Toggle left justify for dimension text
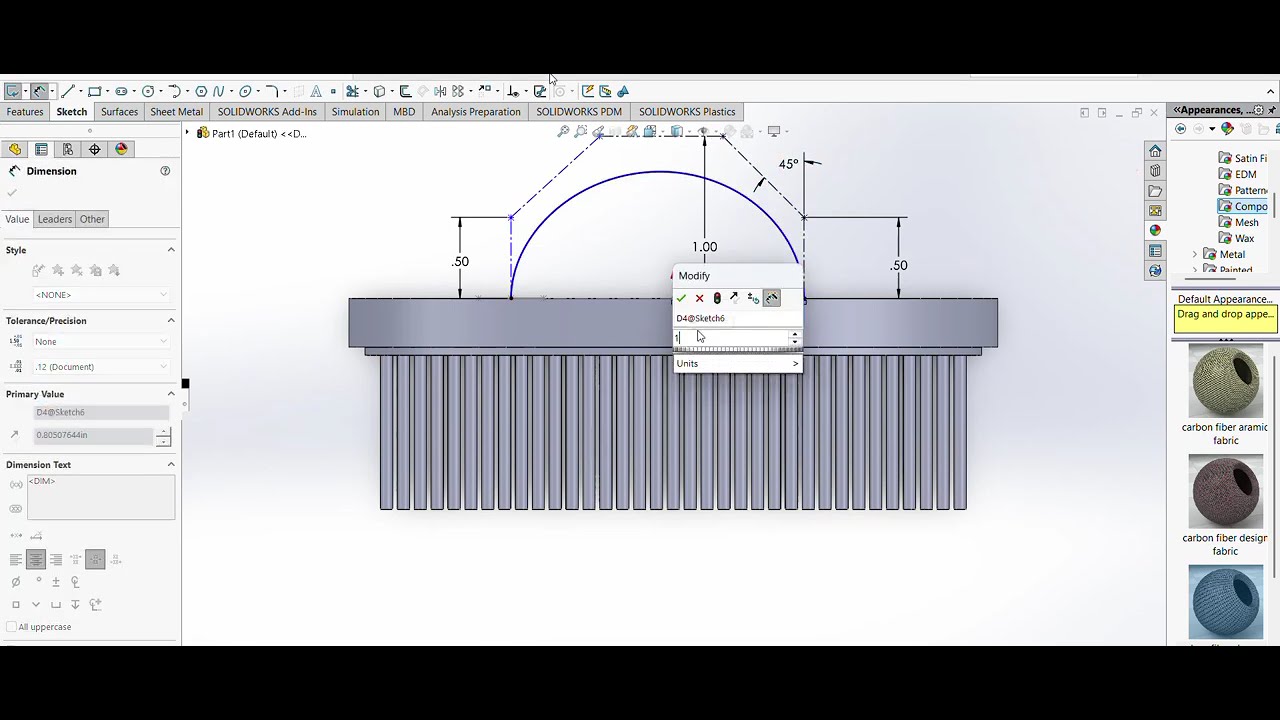Image resolution: width=1280 pixels, height=720 pixels. [x=16, y=560]
